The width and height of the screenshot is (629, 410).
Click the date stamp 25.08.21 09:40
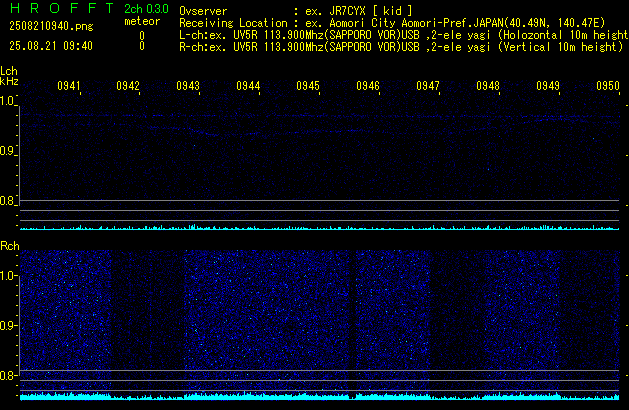tap(51, 46)
